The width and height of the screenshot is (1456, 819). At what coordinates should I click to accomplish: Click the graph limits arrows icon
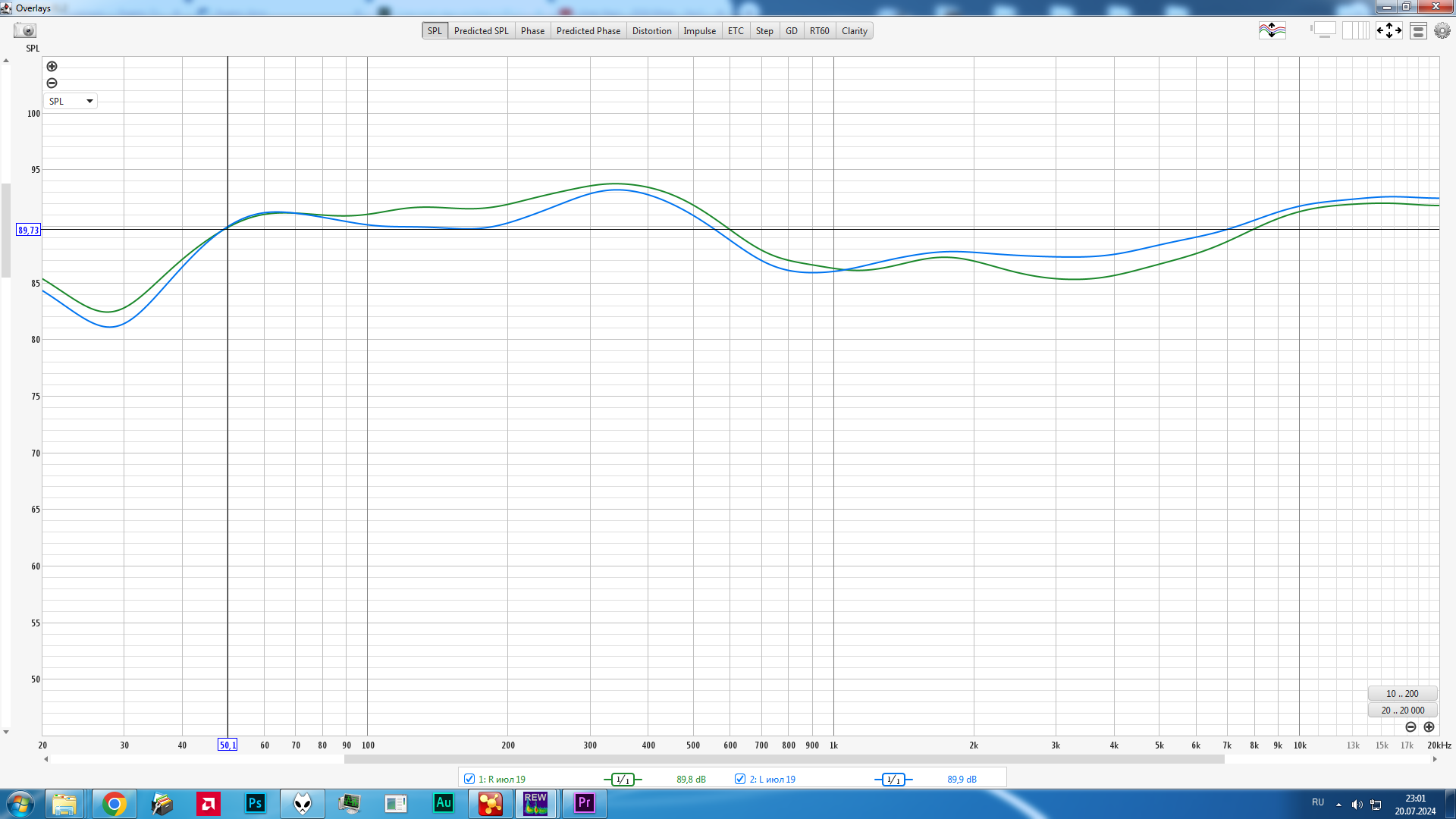[1389, 31]
